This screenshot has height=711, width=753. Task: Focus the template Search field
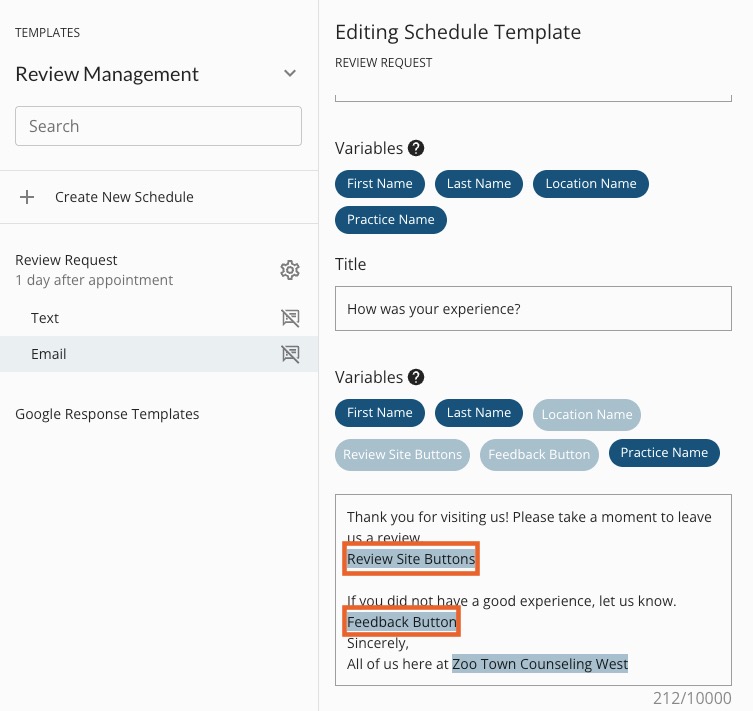pos(158,126)
